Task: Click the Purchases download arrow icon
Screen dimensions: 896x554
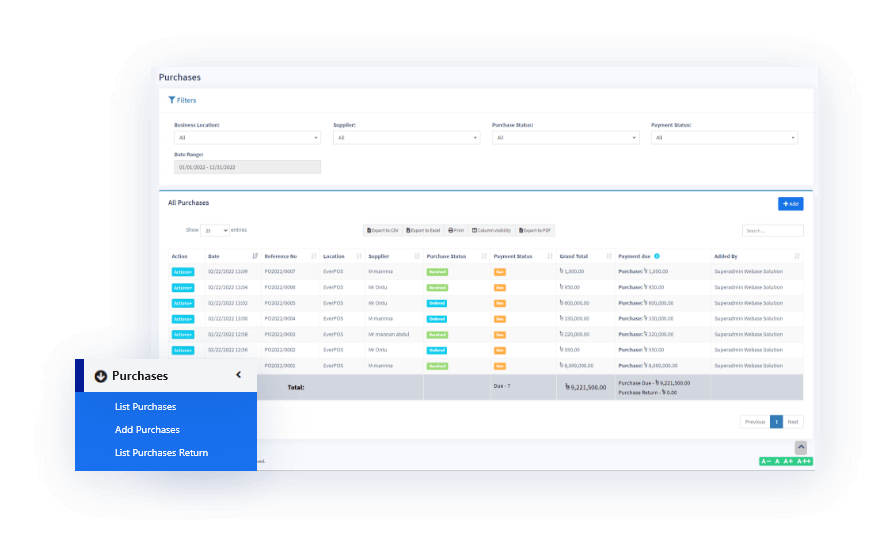Action: click(100, 376)
